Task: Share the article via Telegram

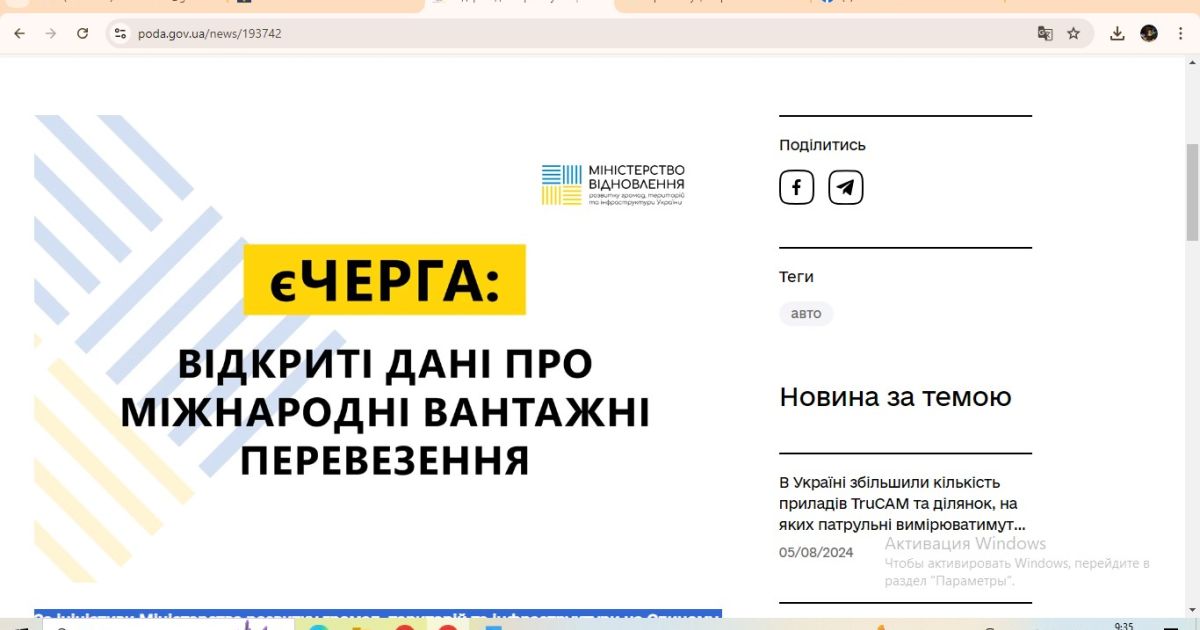Action: pos(846,187)
